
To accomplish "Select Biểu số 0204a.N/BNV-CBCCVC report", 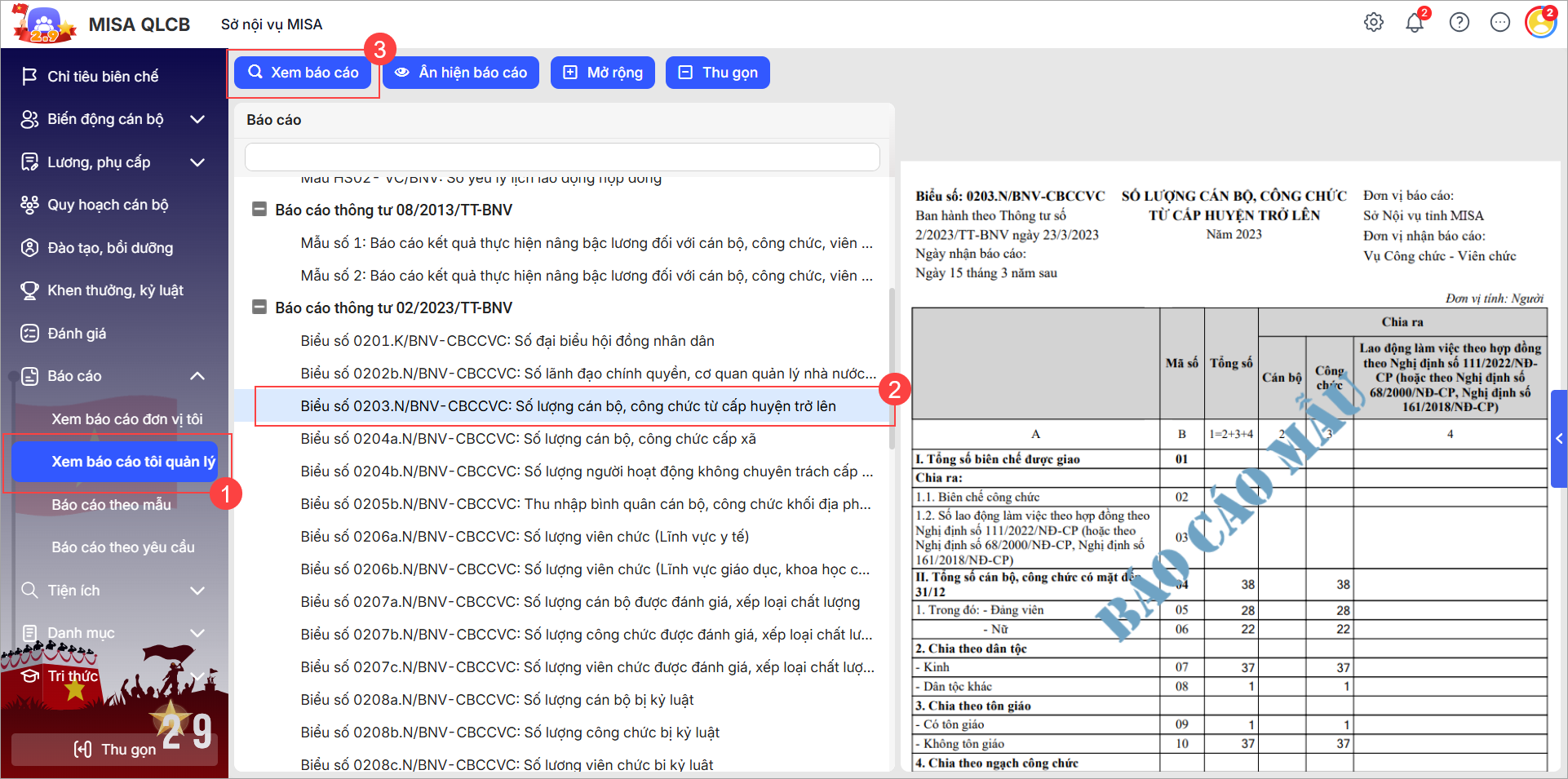I will point(528,439).
